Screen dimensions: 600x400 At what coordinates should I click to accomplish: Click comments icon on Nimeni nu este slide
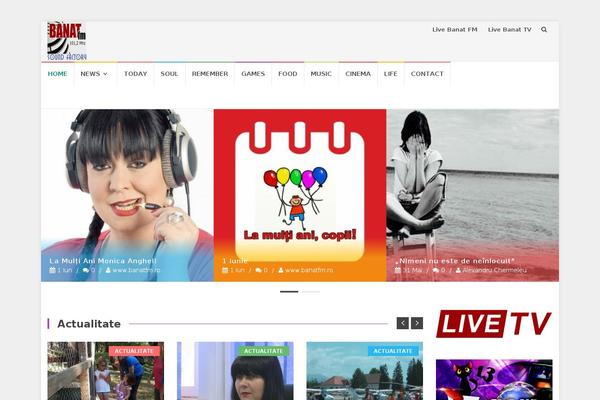coord(436,270)
